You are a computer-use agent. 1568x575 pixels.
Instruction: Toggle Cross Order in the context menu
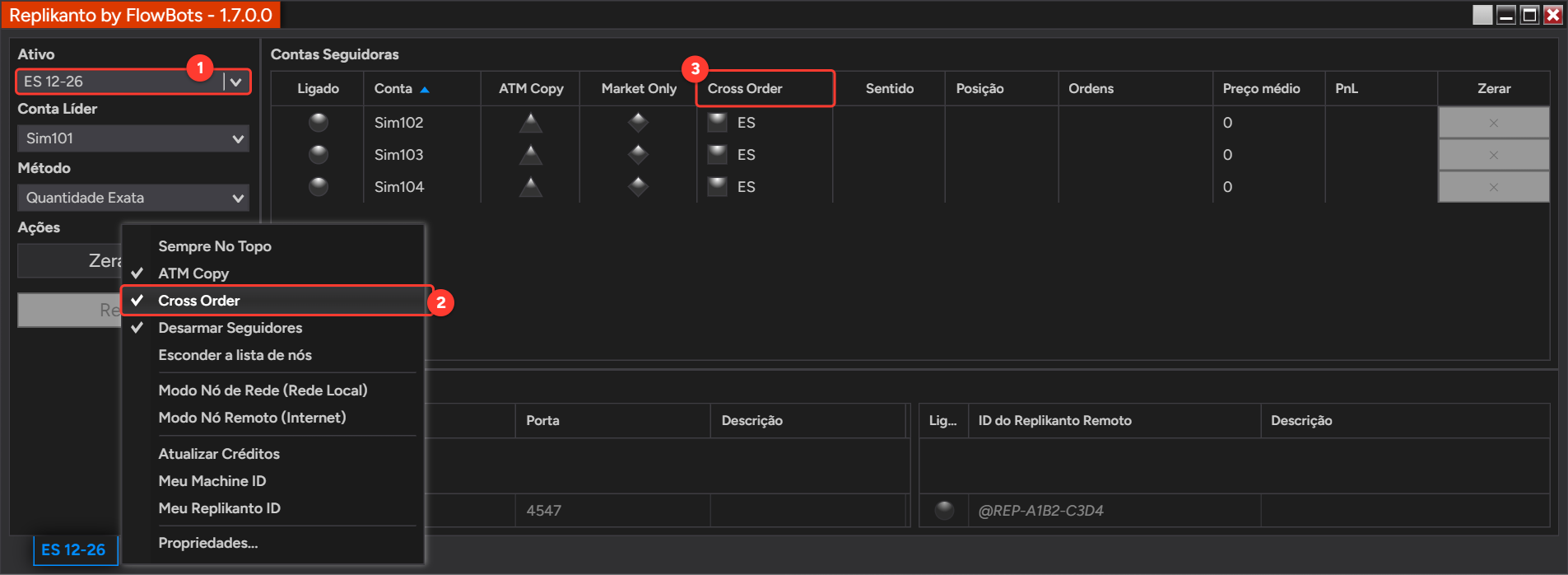click(273, 301)
